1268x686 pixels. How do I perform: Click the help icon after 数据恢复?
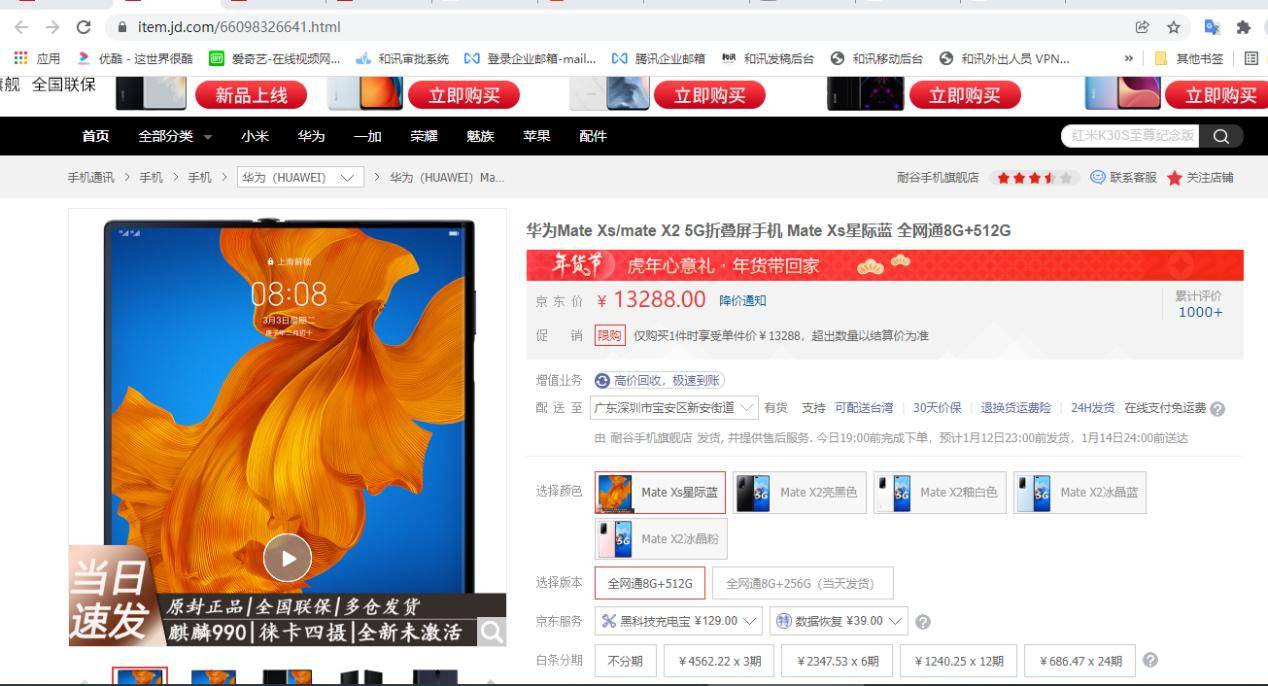(922, 621)
